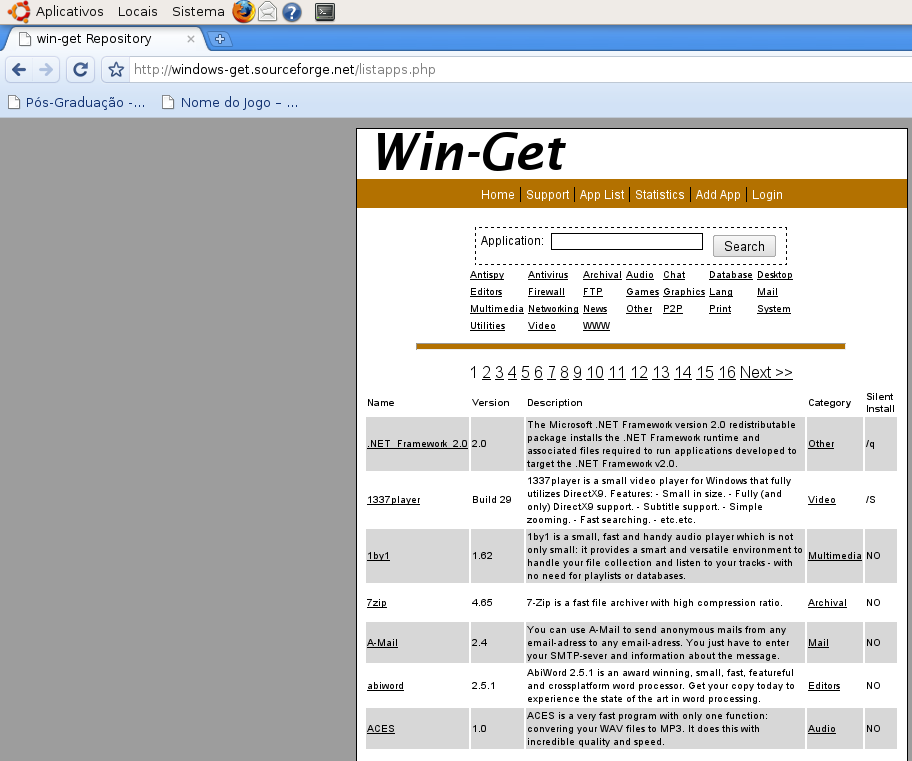Launch Firefox from the top panel
Image resolution: width=912 pixels, height=761 pixels.
[244, 12]
